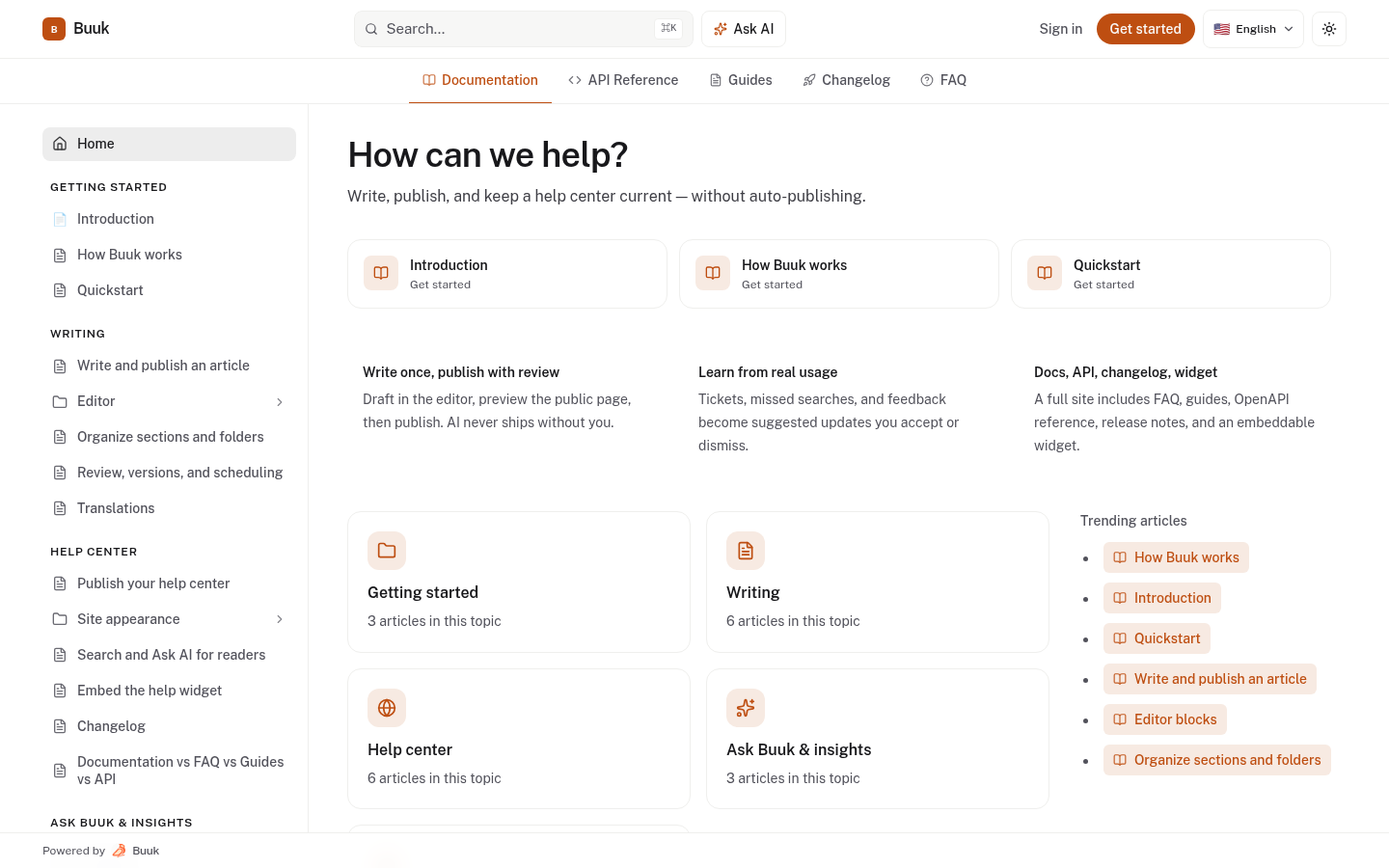Screen dimensions: 1389x868
Task: Click the Buuk logo in Powered by footer
Action: 120,851
